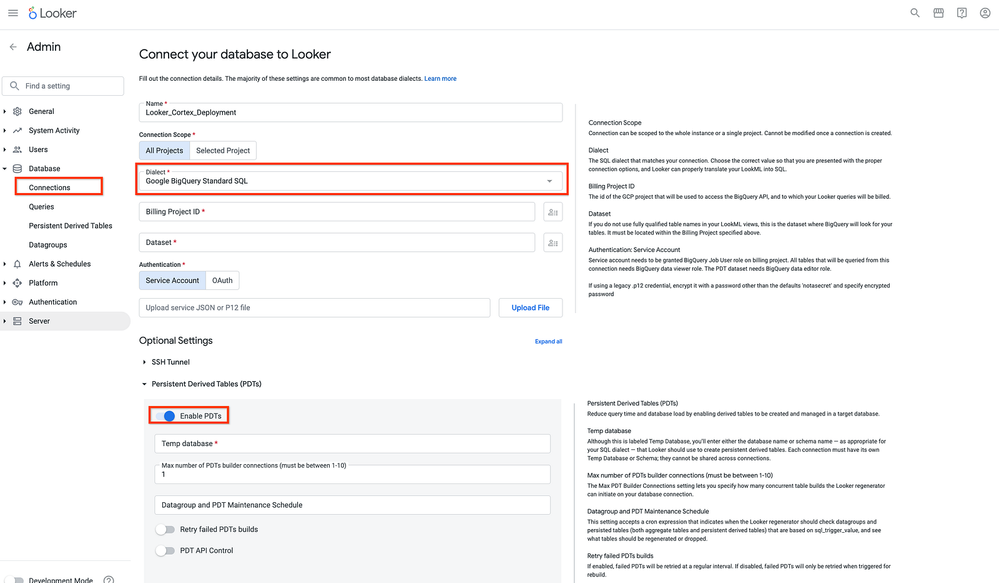Screen dimensions: 999x583
Task: Expand the General sidebar group
Action: click(4, 112)
